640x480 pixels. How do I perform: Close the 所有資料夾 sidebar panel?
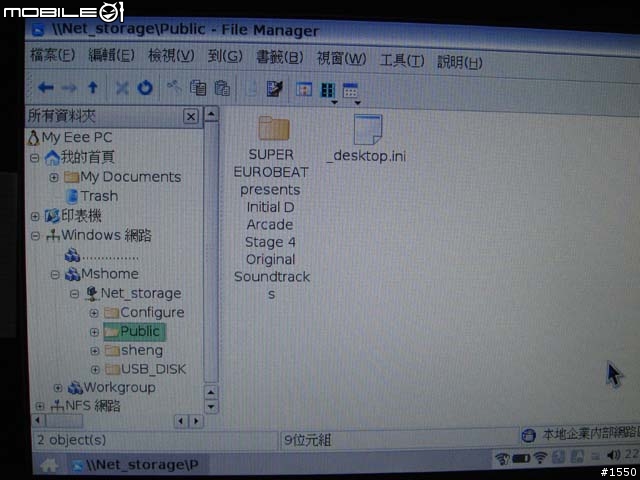pyautogui.click(x=191, y=117)
